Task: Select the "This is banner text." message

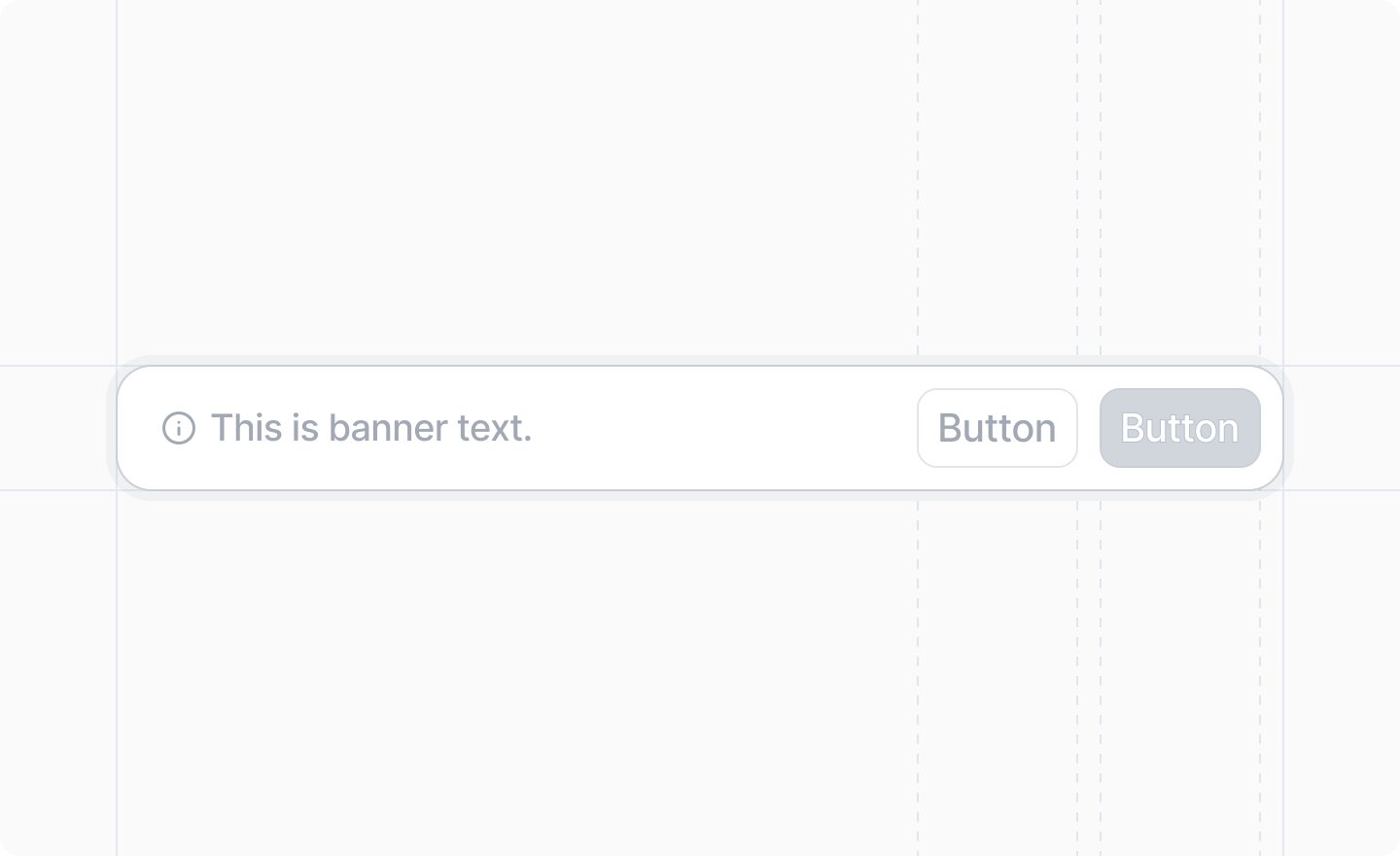Action: [x=371, y=428]
